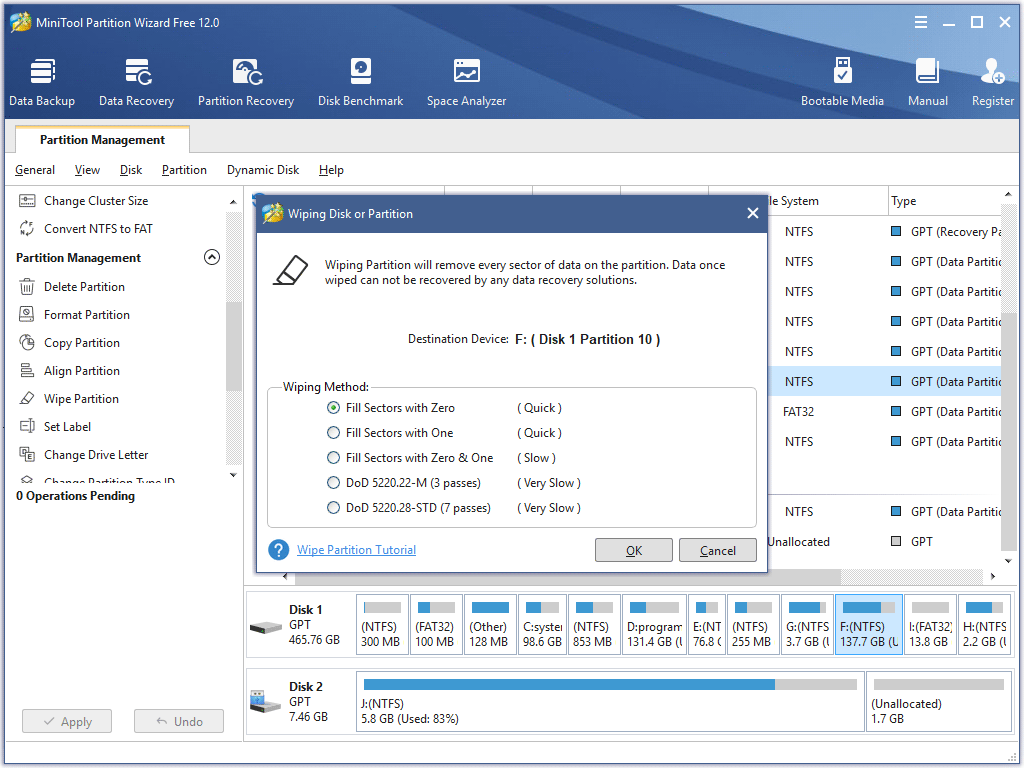Viewport: 1024px width, 768px height.
Task: Launch the Data Recovery tool
Action: tap(136, 82)
